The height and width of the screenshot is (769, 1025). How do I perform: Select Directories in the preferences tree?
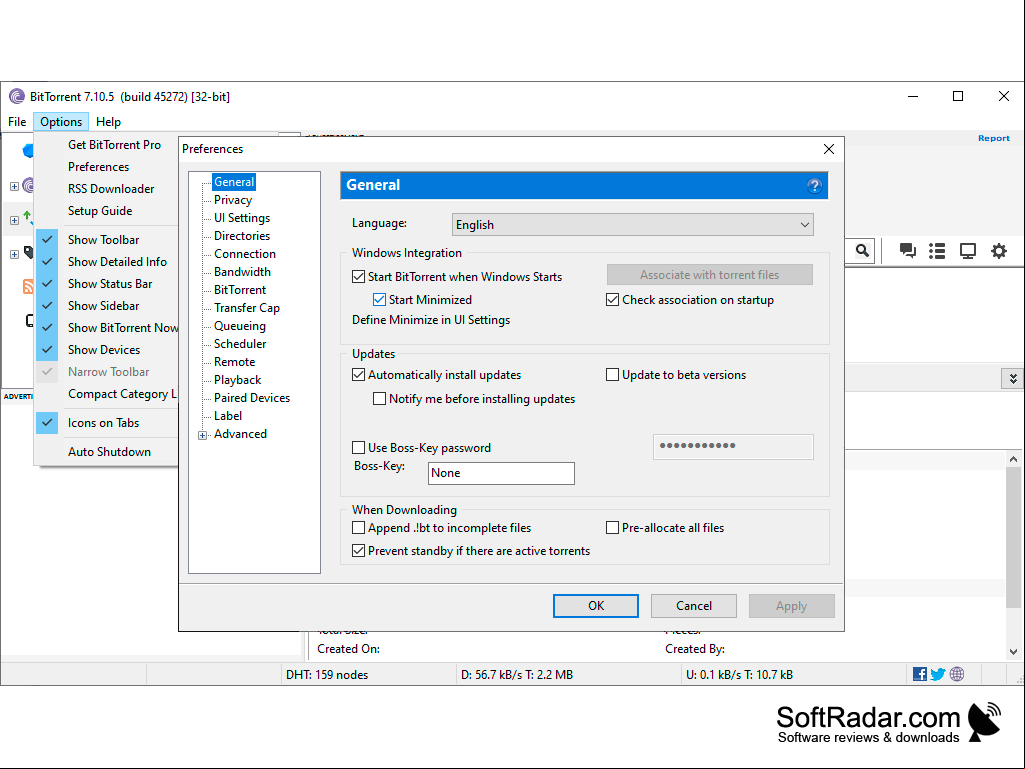point(242,236)
